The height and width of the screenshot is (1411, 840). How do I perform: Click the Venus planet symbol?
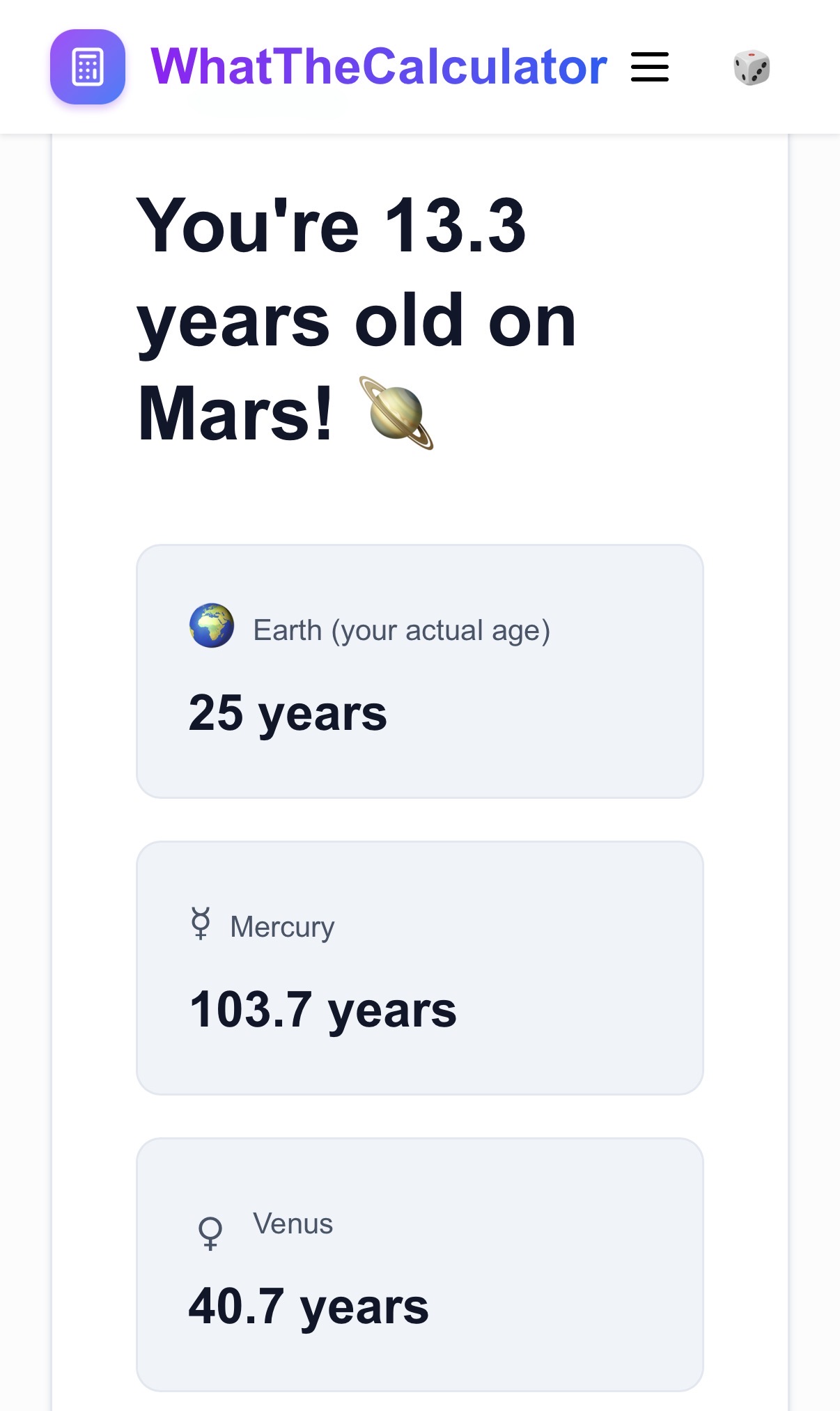coord(210,1233)
